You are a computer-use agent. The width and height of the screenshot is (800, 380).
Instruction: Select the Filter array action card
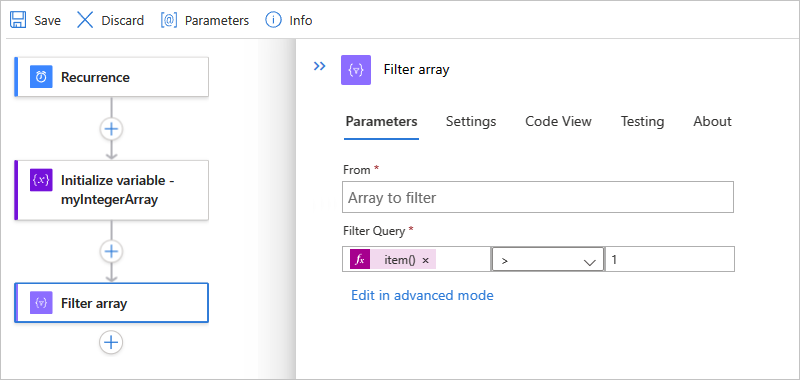[112, 302]
